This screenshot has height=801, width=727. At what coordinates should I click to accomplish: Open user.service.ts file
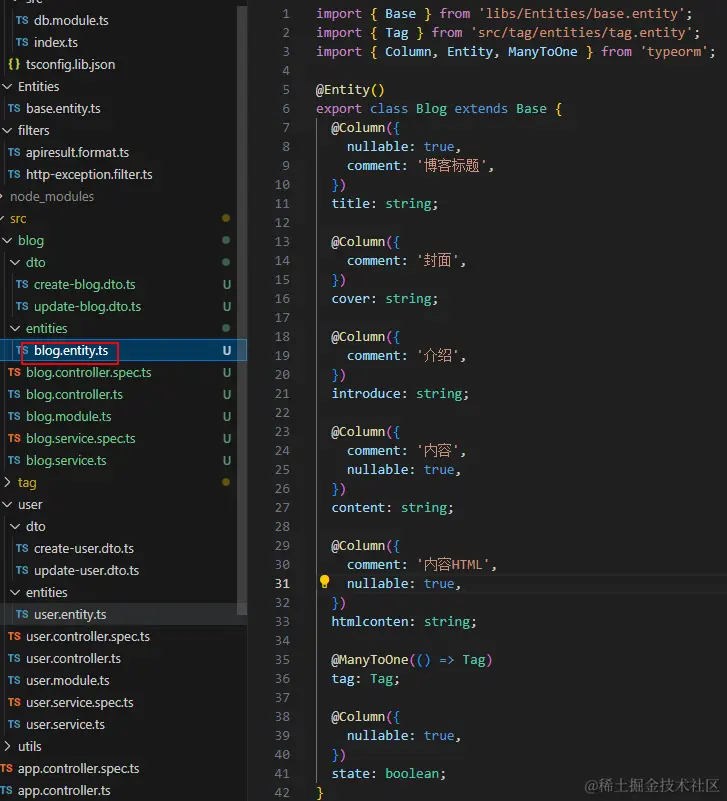65,724
